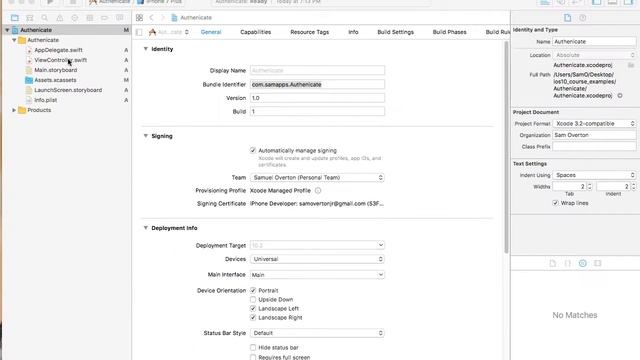Open the Project Format dropdown

594,123
